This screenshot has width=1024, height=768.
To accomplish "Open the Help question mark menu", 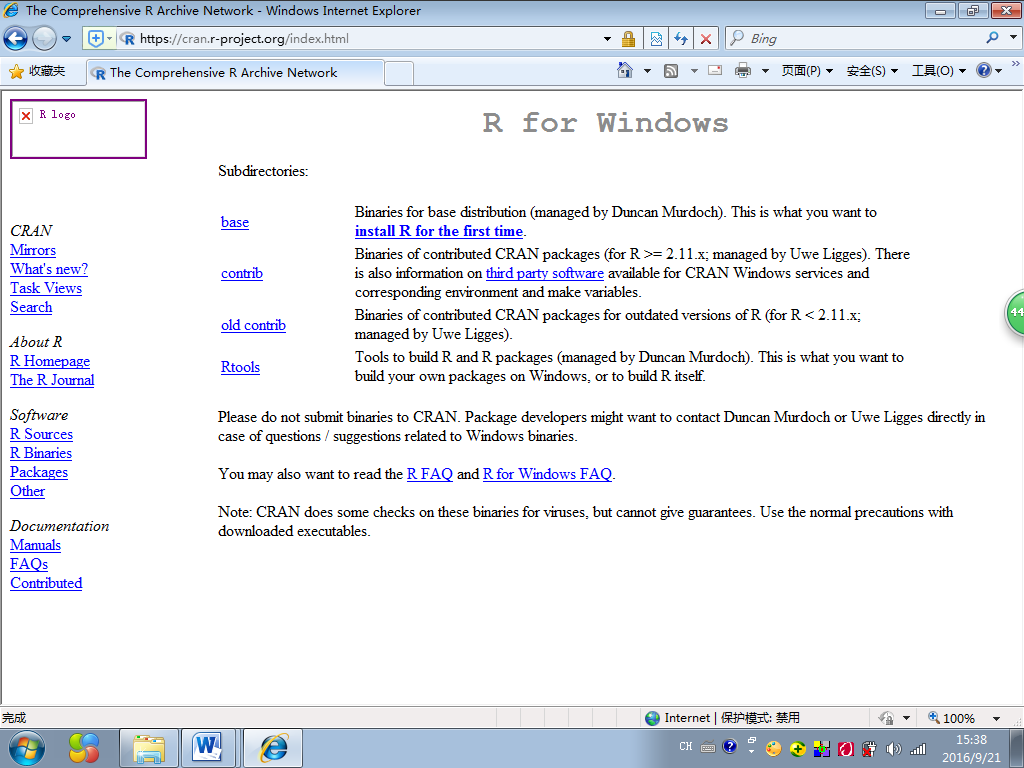I will (x=989, y=71).
